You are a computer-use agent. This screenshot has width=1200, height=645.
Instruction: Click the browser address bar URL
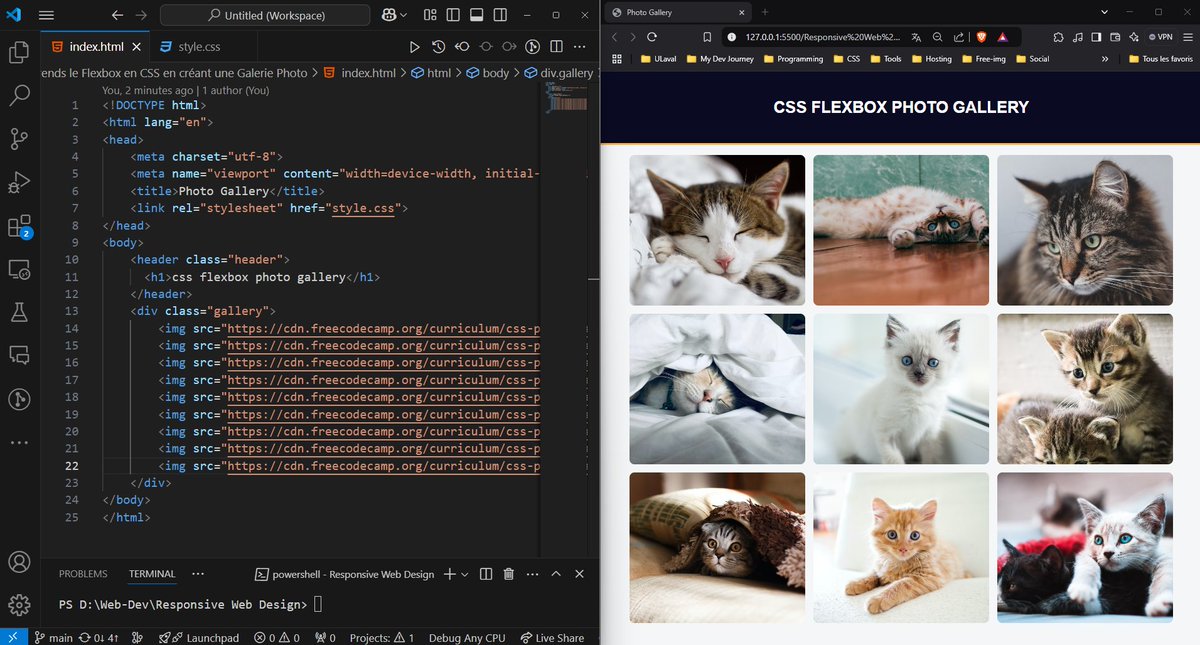pos(822,36)
